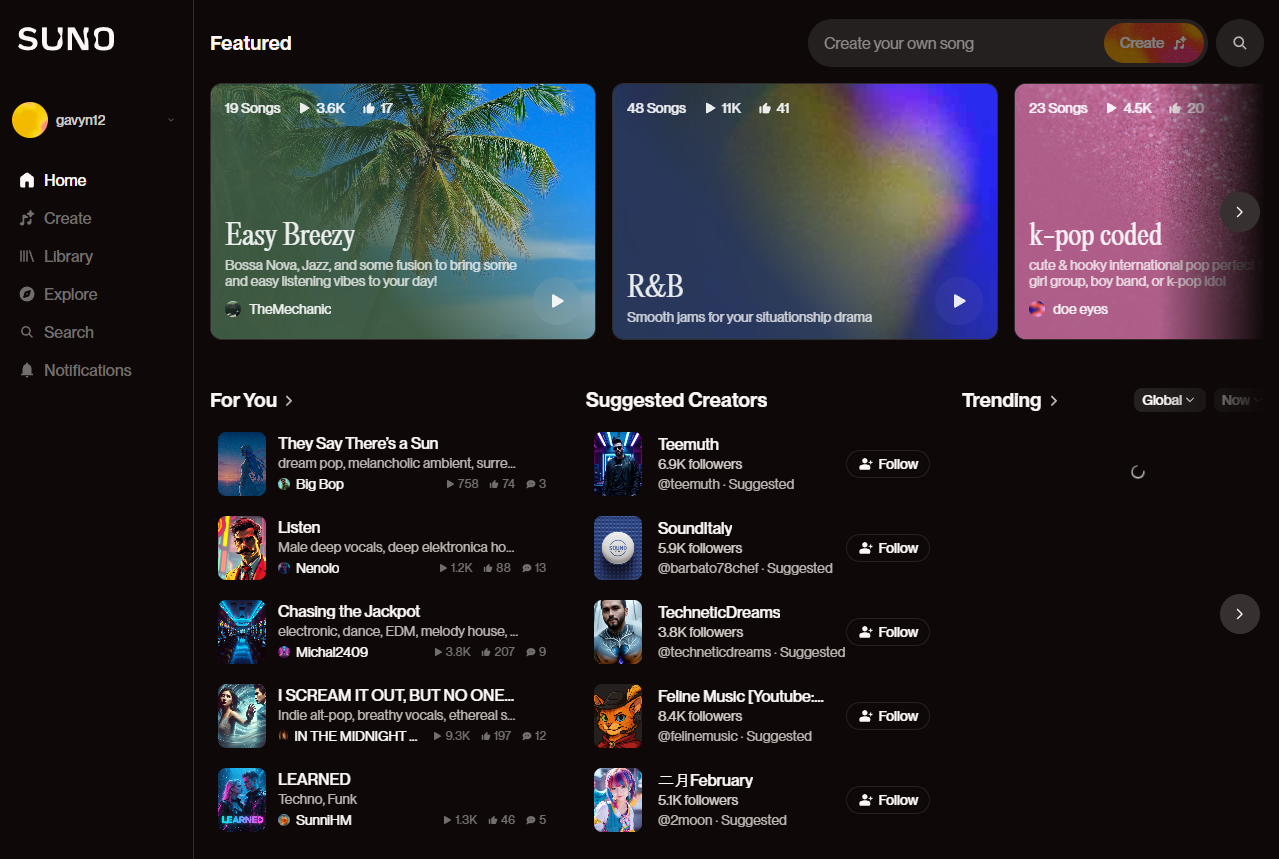The width and height of the screenshot is (1279, 859).
Task: Open the SunniHM artist link
Action: pos(324,820)
